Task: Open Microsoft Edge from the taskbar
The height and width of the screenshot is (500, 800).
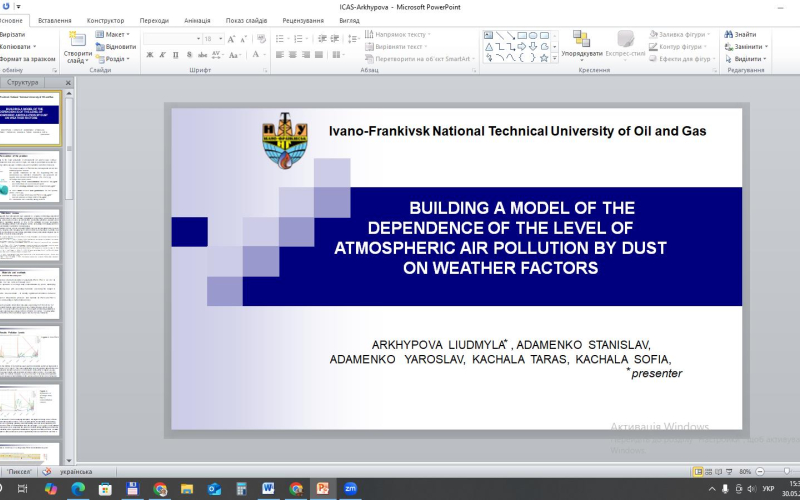Action: click(78, 488)
